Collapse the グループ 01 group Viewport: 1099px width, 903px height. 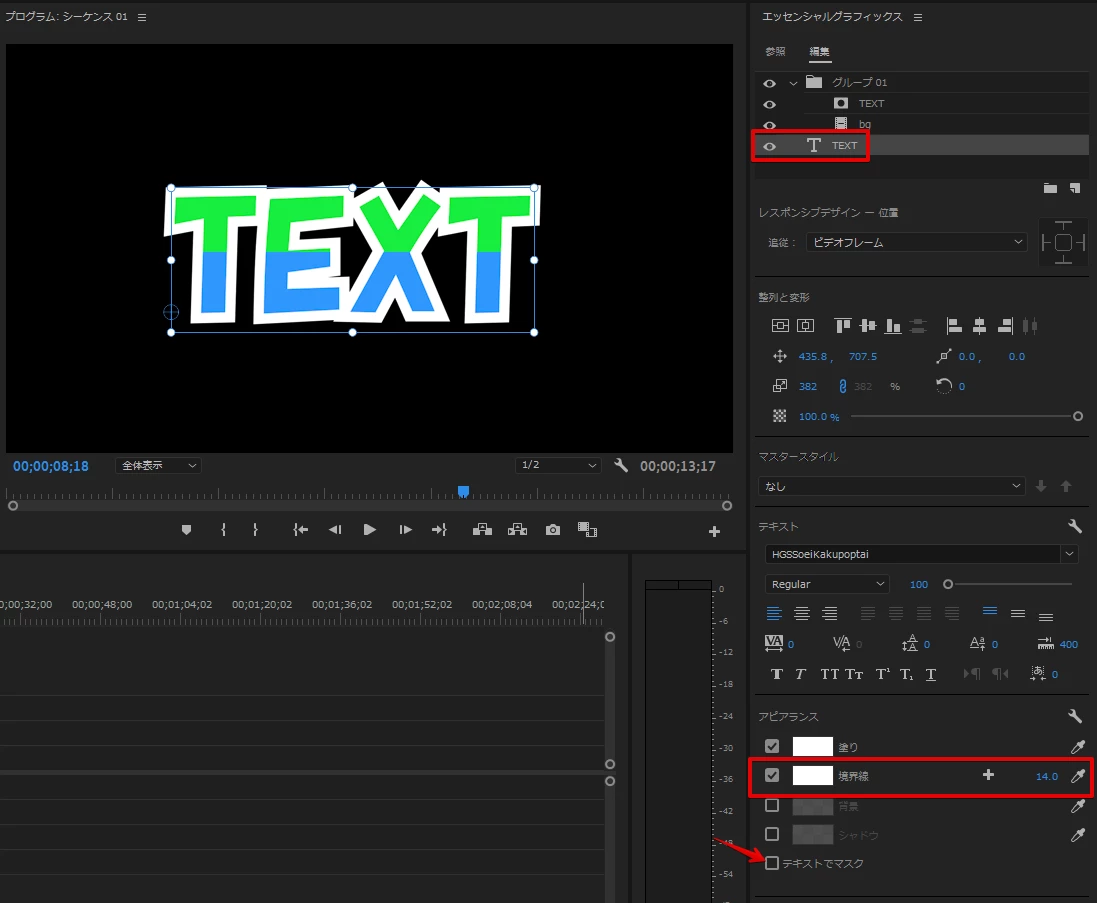[793, 83]
